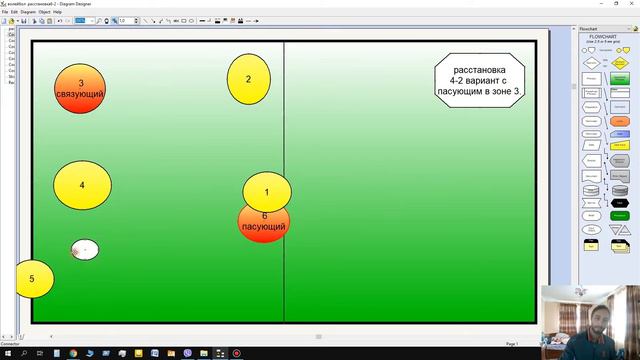The image size is (640, 360).
Task: Select the yellow circle labeled 5
Action: 35,279
